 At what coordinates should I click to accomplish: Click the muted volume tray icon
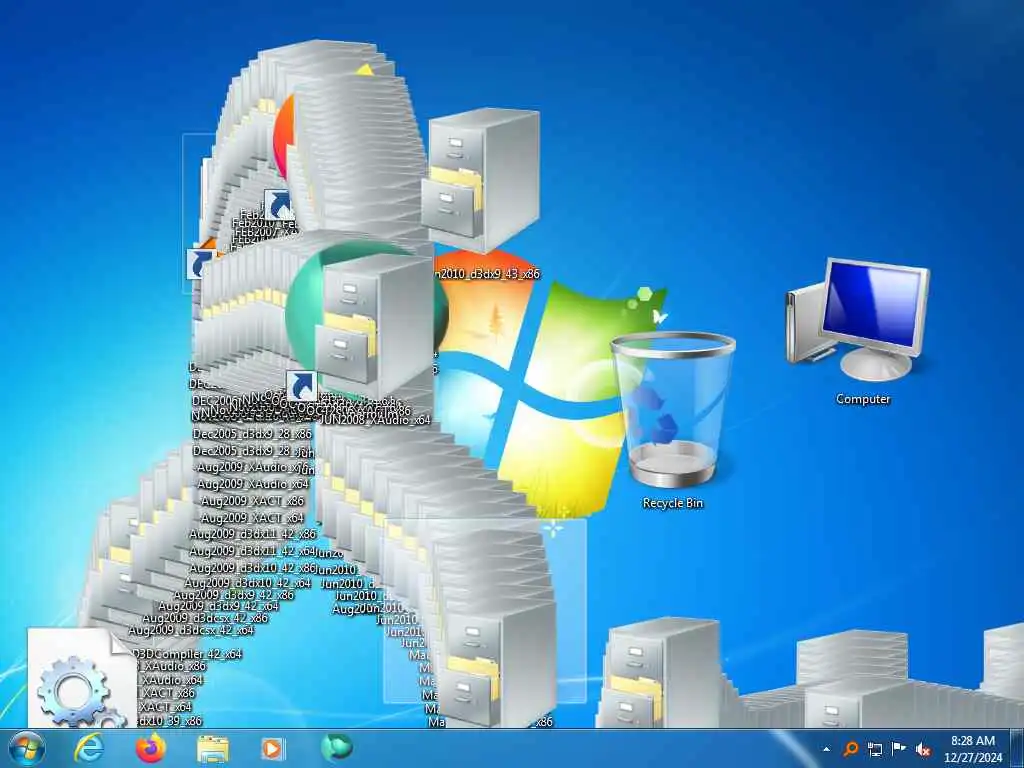[x=923, y=749]
